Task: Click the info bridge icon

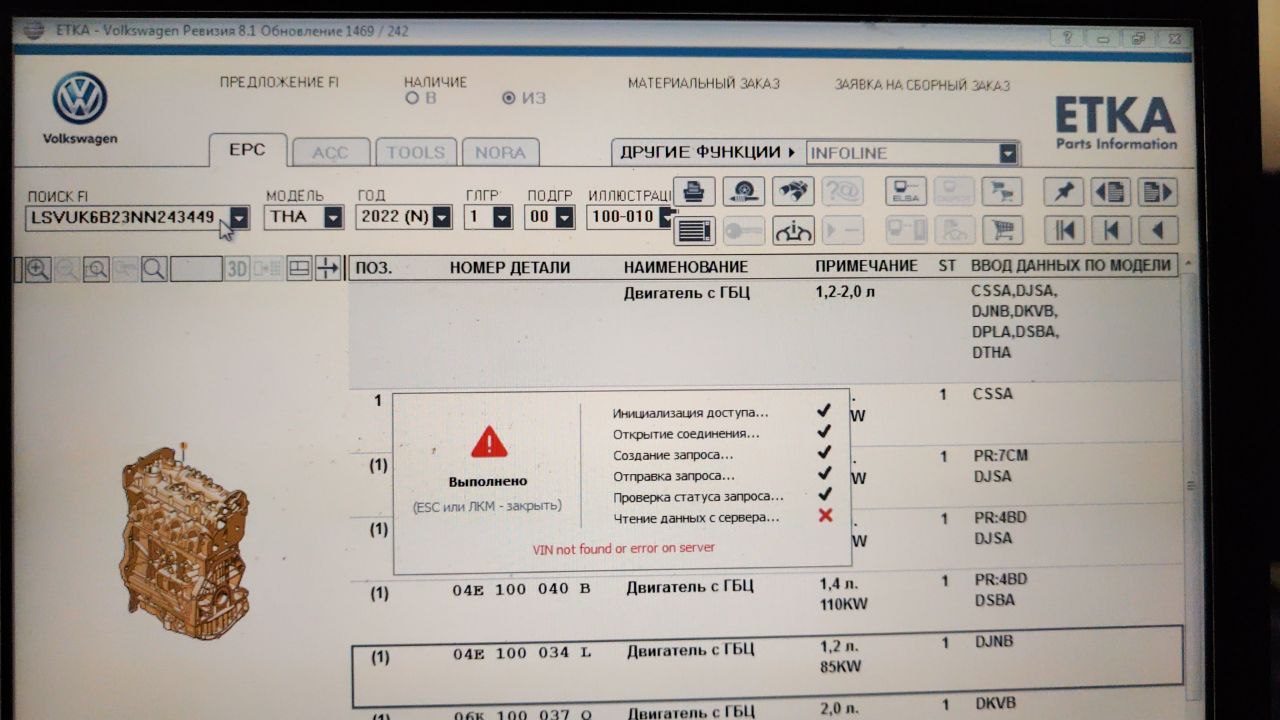Action: pyautogui.click(x=792, y=231)
